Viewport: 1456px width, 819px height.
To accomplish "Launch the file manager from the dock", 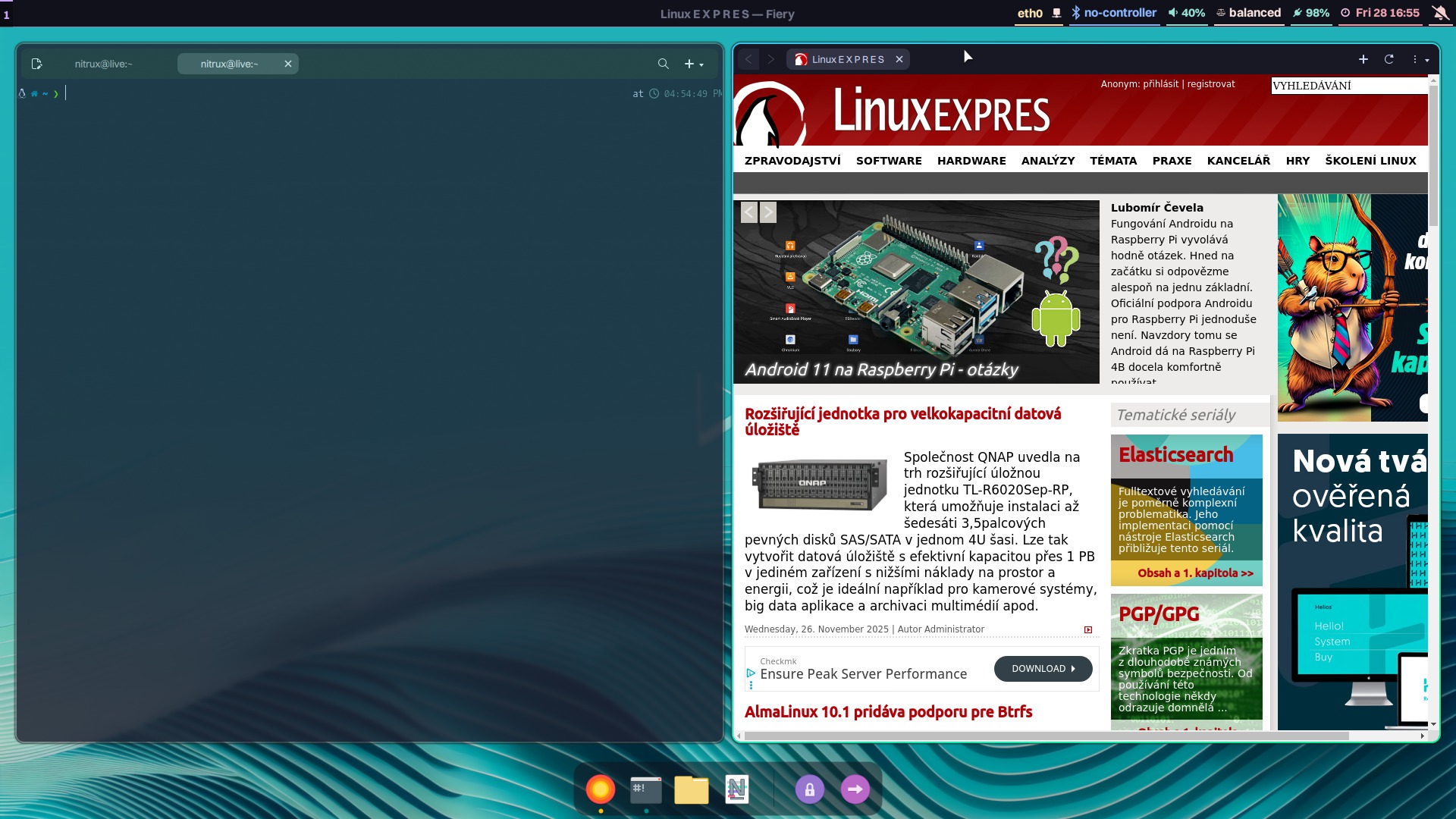I will (x=691, y=789).
